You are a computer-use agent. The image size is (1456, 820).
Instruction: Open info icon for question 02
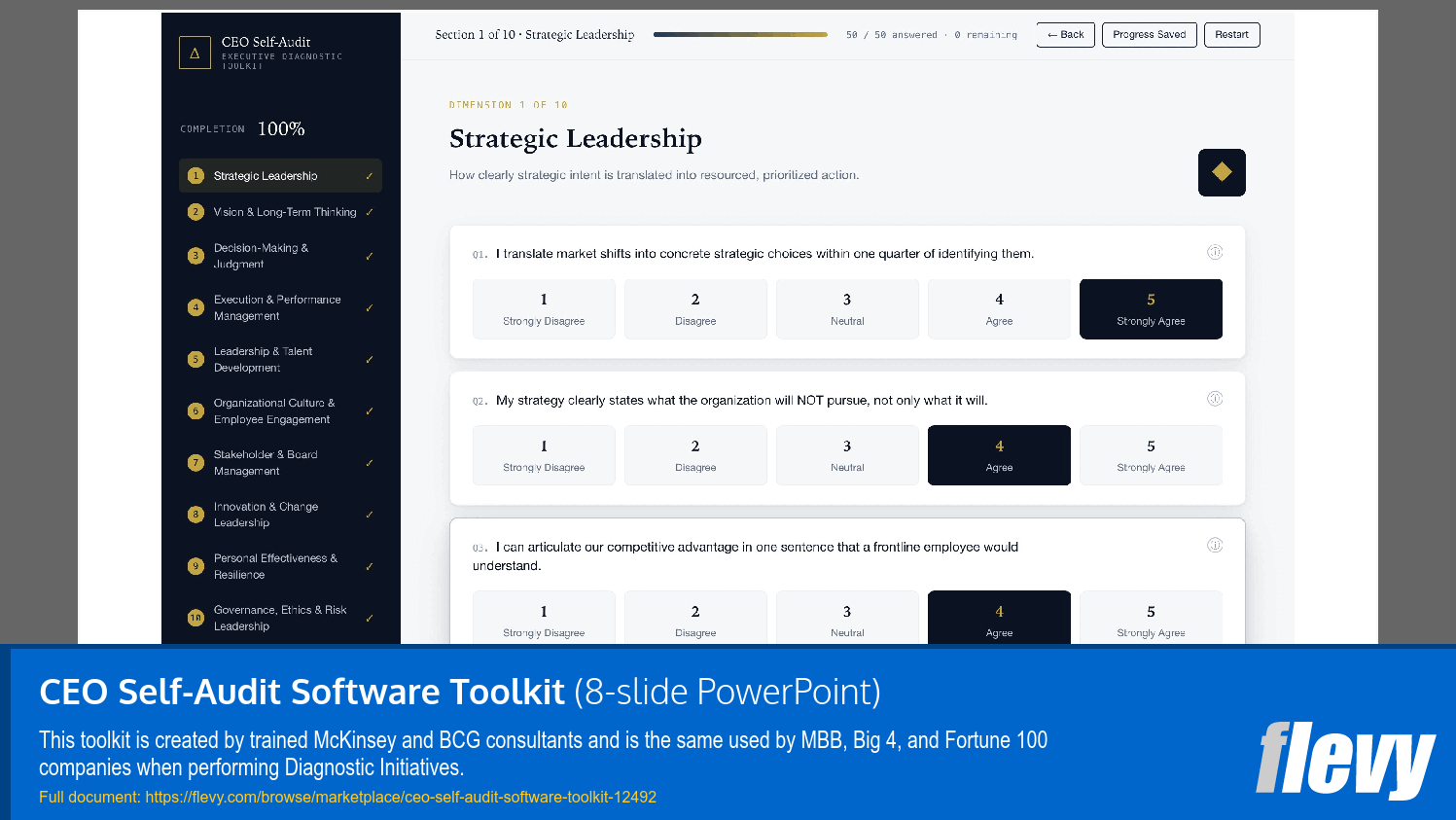coord(1215,399)
